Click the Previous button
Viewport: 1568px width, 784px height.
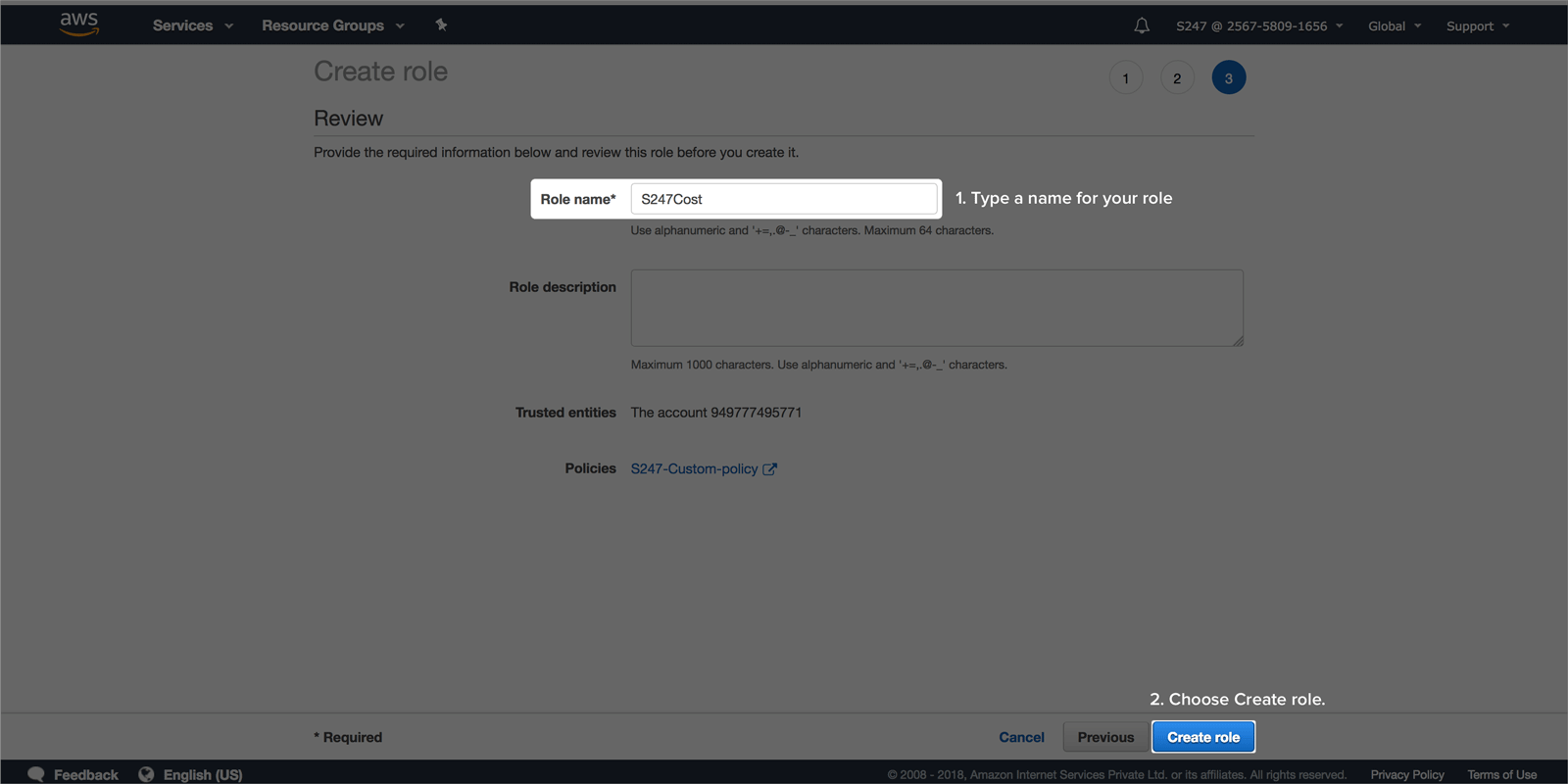point(1105,737)
